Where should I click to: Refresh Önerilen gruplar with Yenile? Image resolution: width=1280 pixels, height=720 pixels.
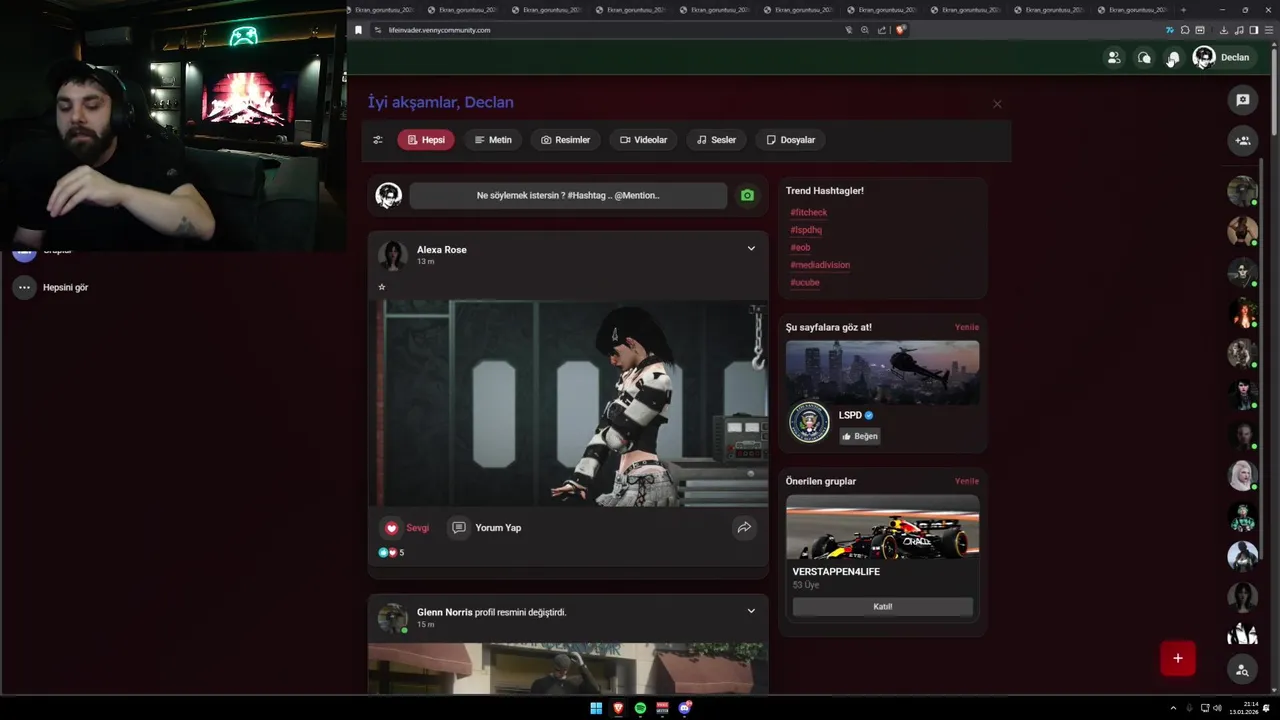pyautogui.click(x=967, y=481)
